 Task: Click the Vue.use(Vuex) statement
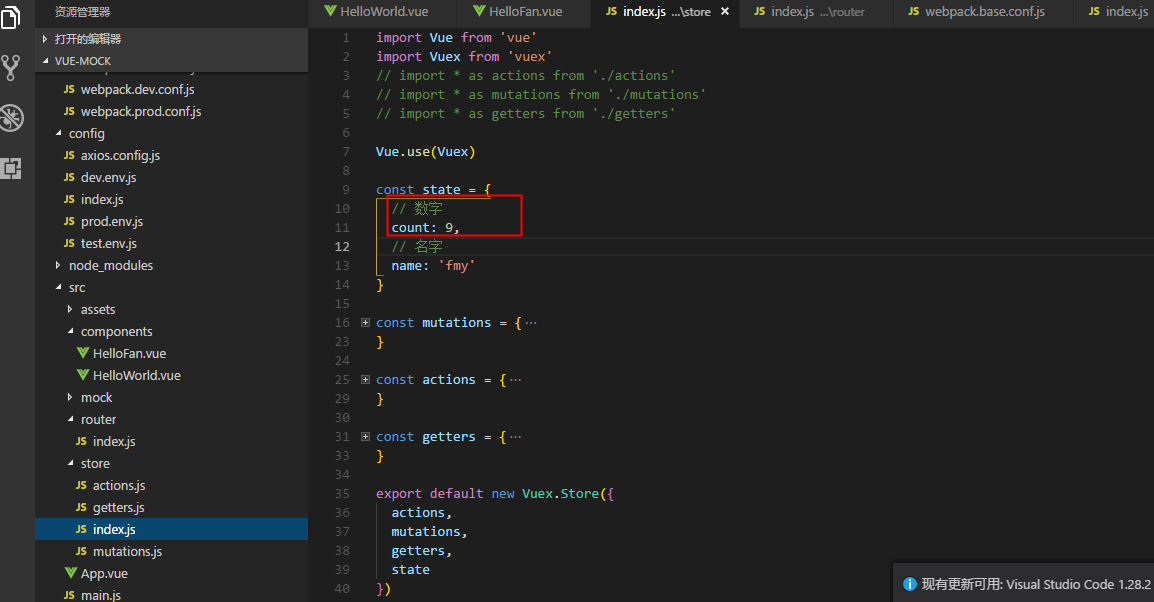pyautogui.click(x=425, y=152)
